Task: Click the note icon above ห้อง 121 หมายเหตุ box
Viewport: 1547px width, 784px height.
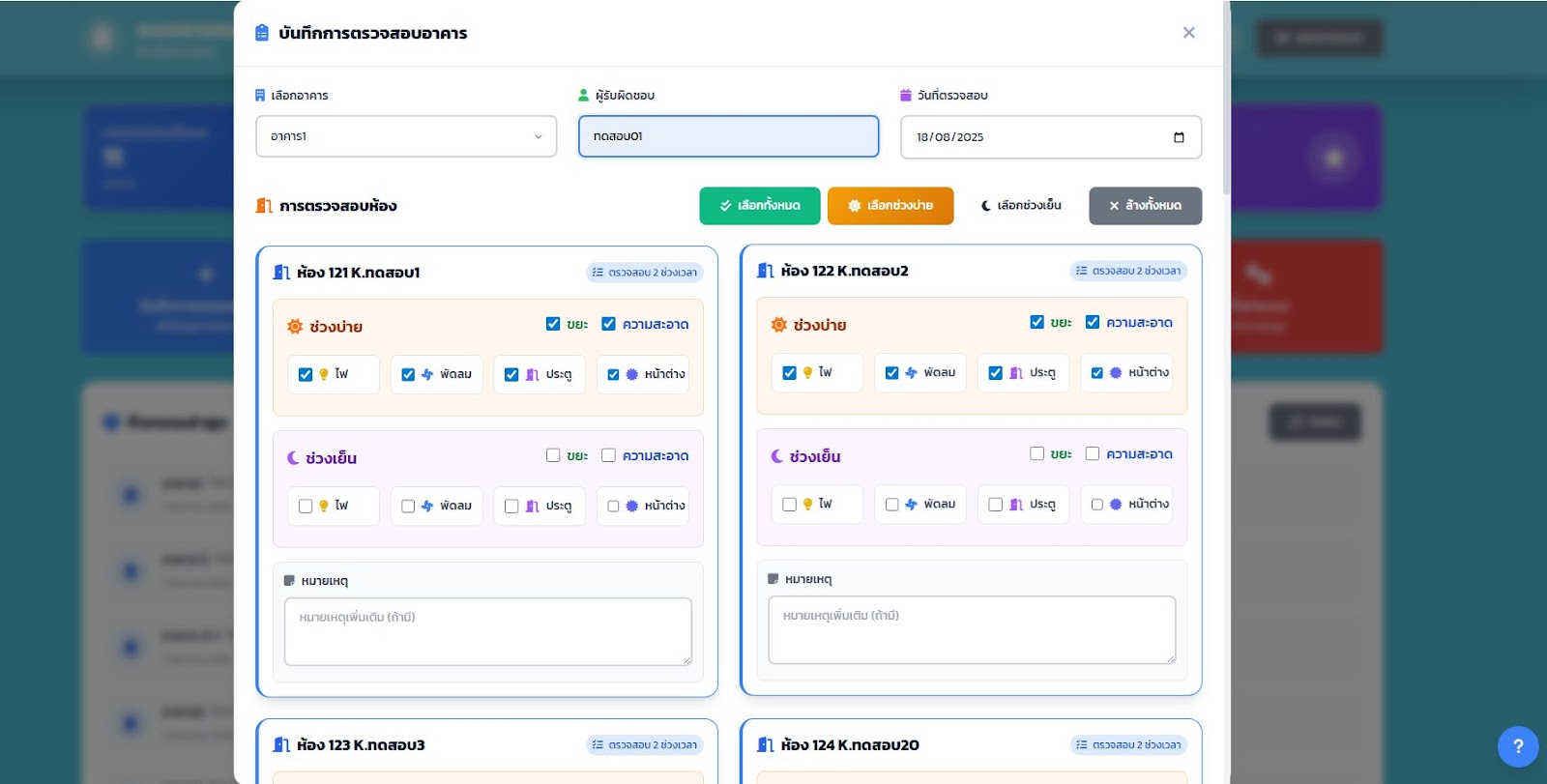Action: 289,581
